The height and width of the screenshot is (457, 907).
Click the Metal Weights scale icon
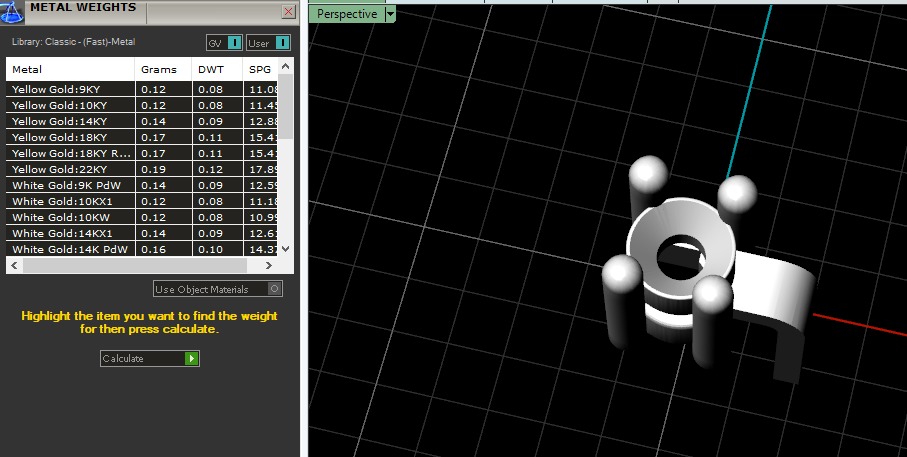pyautogui.click(x=12, y=12)
